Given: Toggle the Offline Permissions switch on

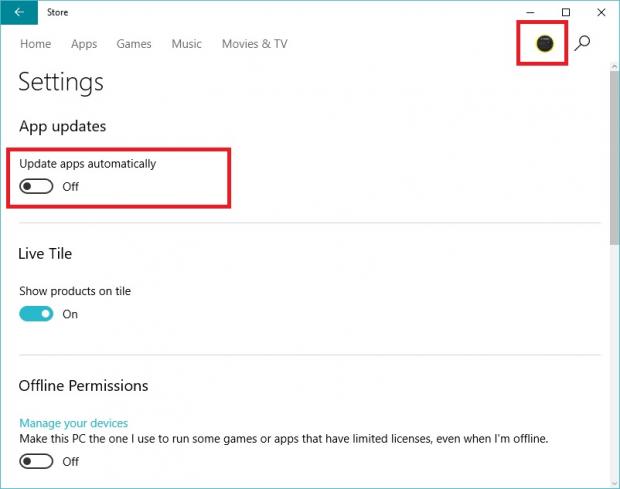Looking at the screenshot, I should click(37, 461).
